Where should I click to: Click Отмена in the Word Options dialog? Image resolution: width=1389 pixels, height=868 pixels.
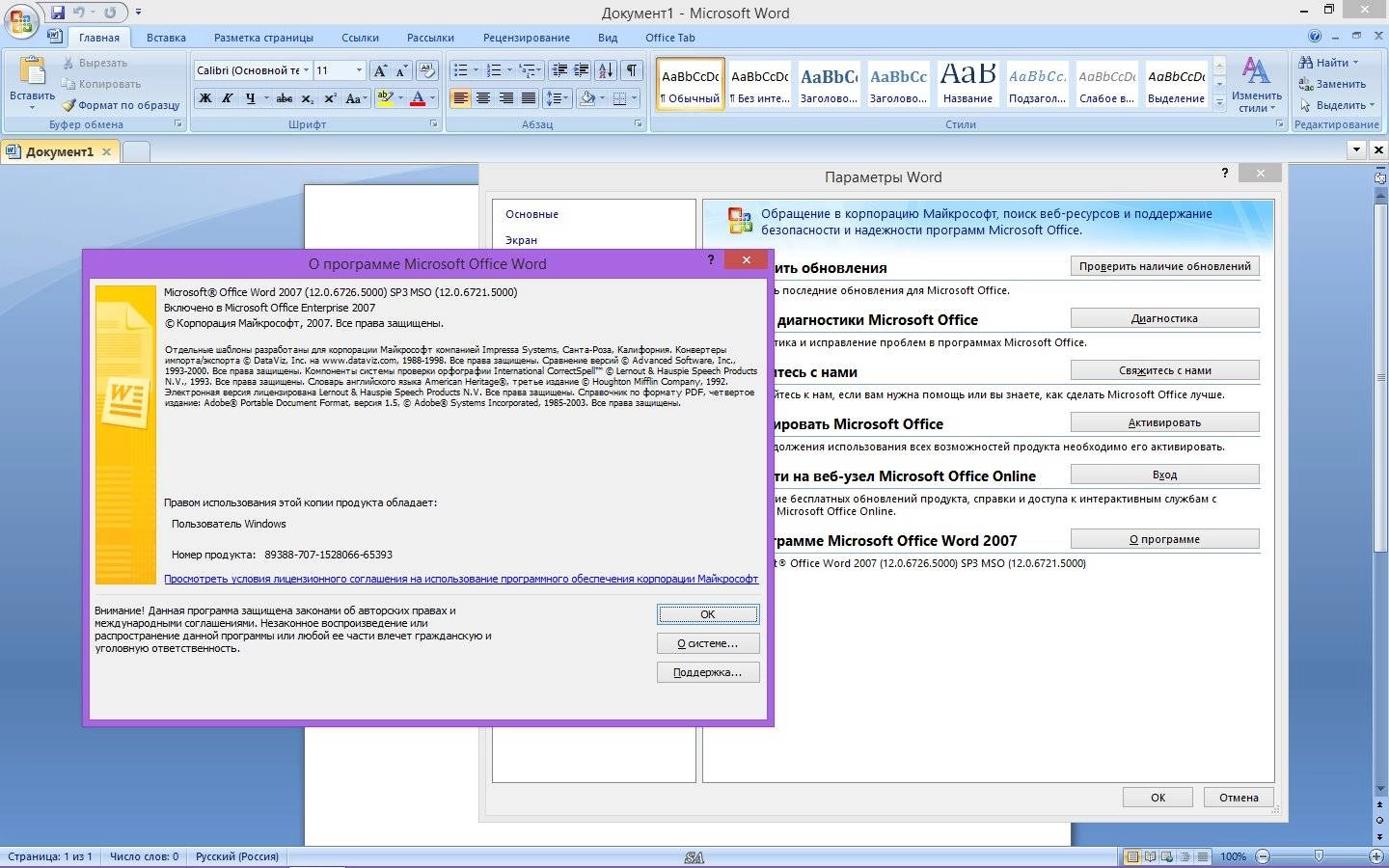(1239, 798)
